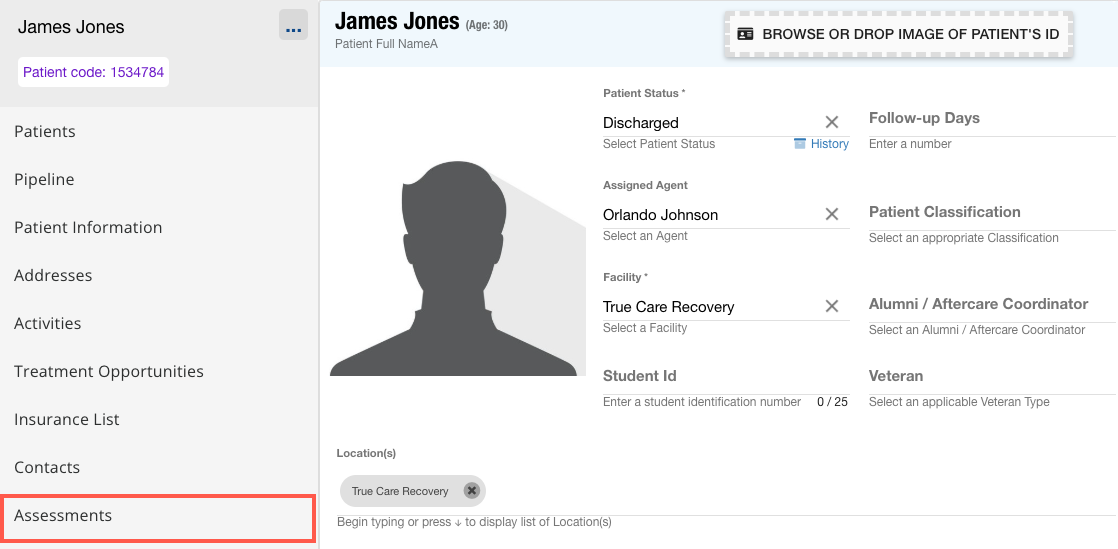Remove the True Care Recovery location chip
The height and width of the screenshot is (549, 1118).
coord(472,491)
